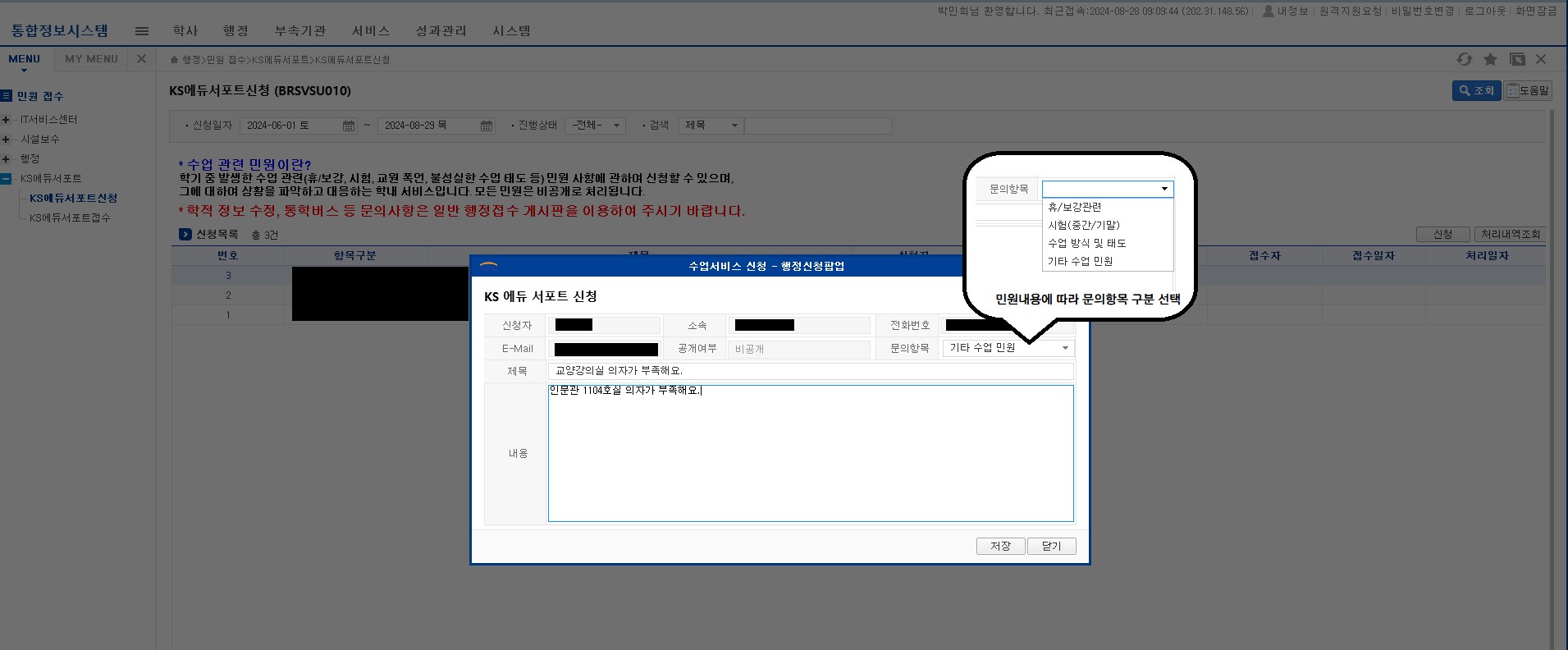Click the star favorite icon
This screenshot has width=1568, height=650.
(x=1491, y=59)
